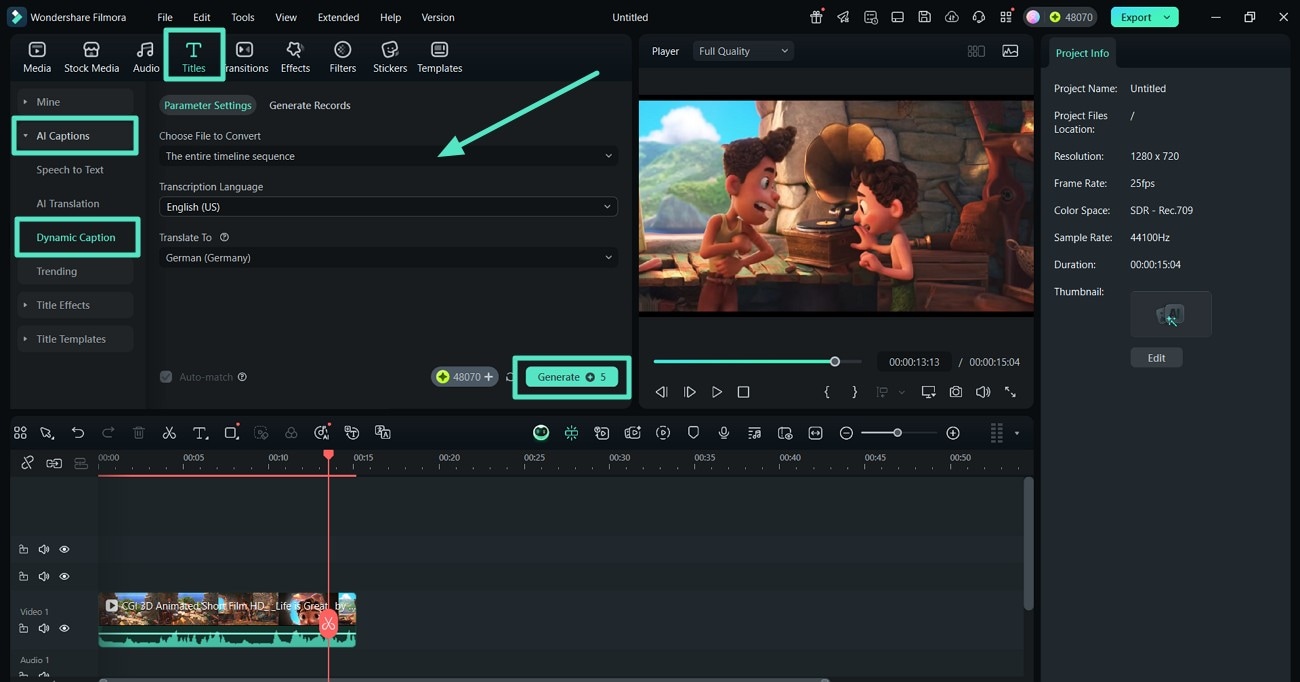Switch to the Generate Records tab
Screen dimensions: 1300x682
coord(310,105)
